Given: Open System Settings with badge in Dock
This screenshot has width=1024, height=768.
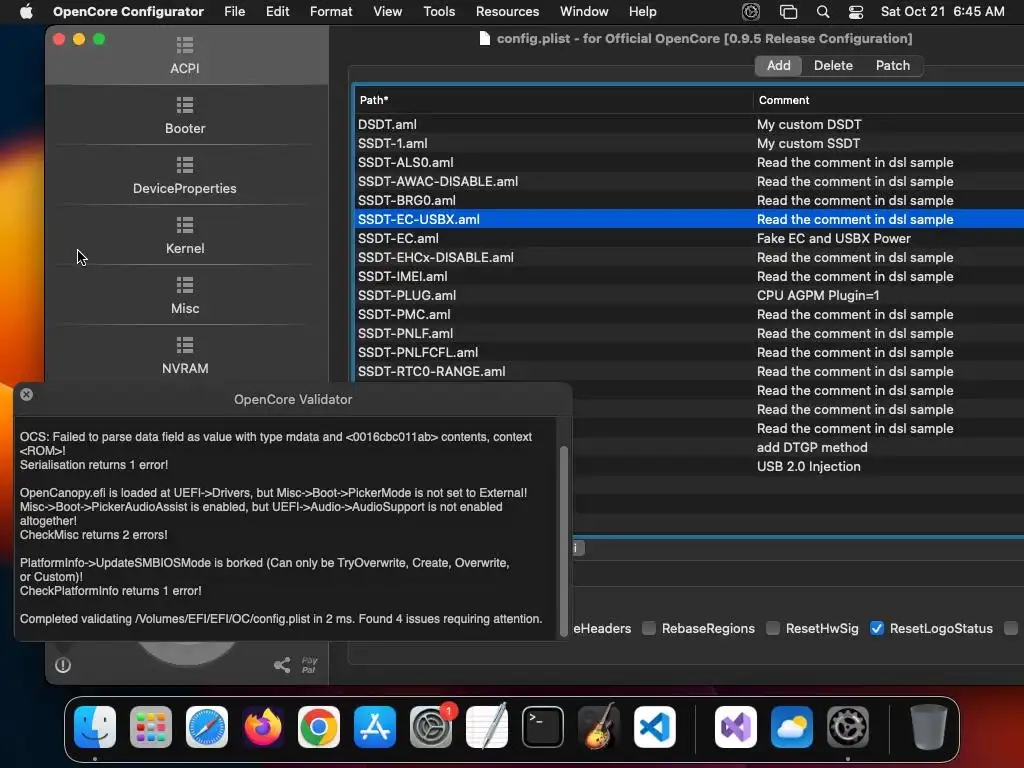Looking at the screenshot, I should 431,727.
